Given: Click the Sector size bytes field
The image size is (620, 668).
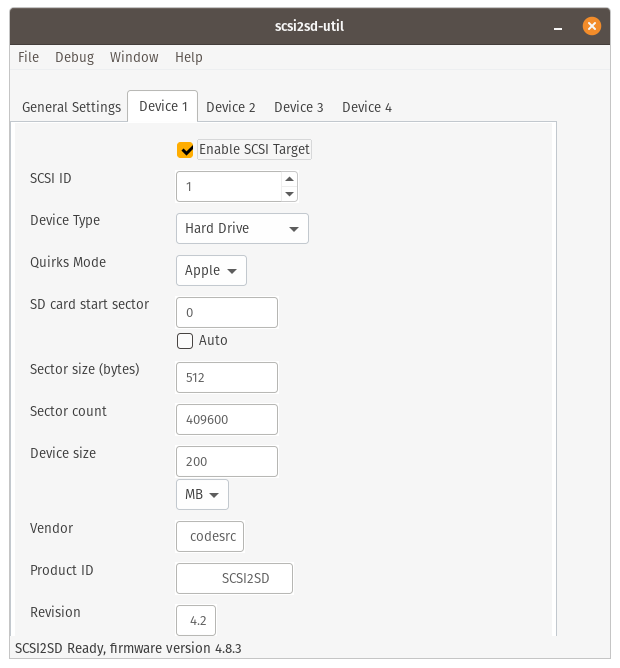Looking at the screenshot, I should point(227,377).
